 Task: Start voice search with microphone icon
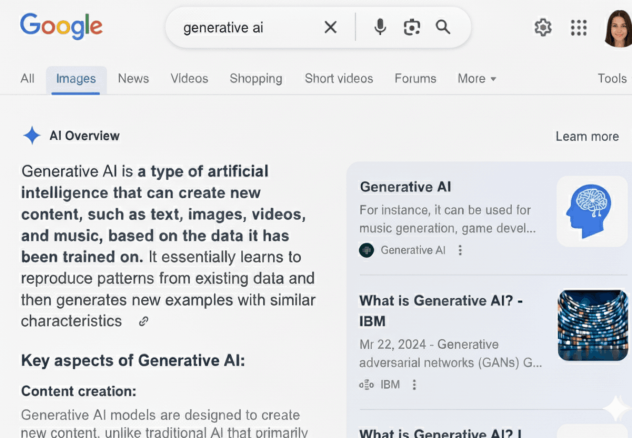(x=380, y=27)
